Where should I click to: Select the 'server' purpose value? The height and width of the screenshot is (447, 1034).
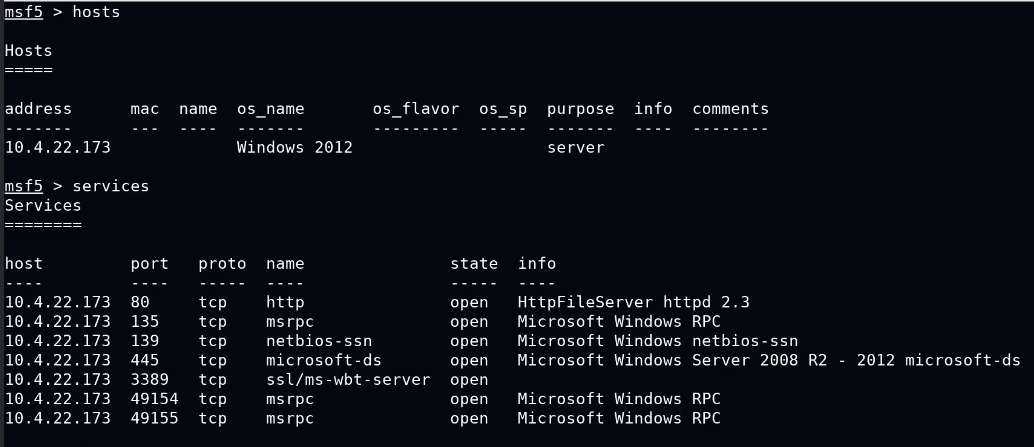(575, 148)
